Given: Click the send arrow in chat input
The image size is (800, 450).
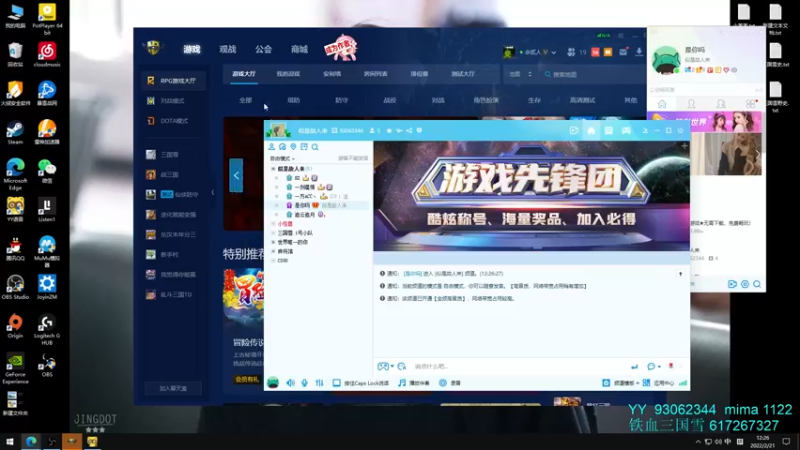Looking at the screenshot, I should [x=634, y=366].
